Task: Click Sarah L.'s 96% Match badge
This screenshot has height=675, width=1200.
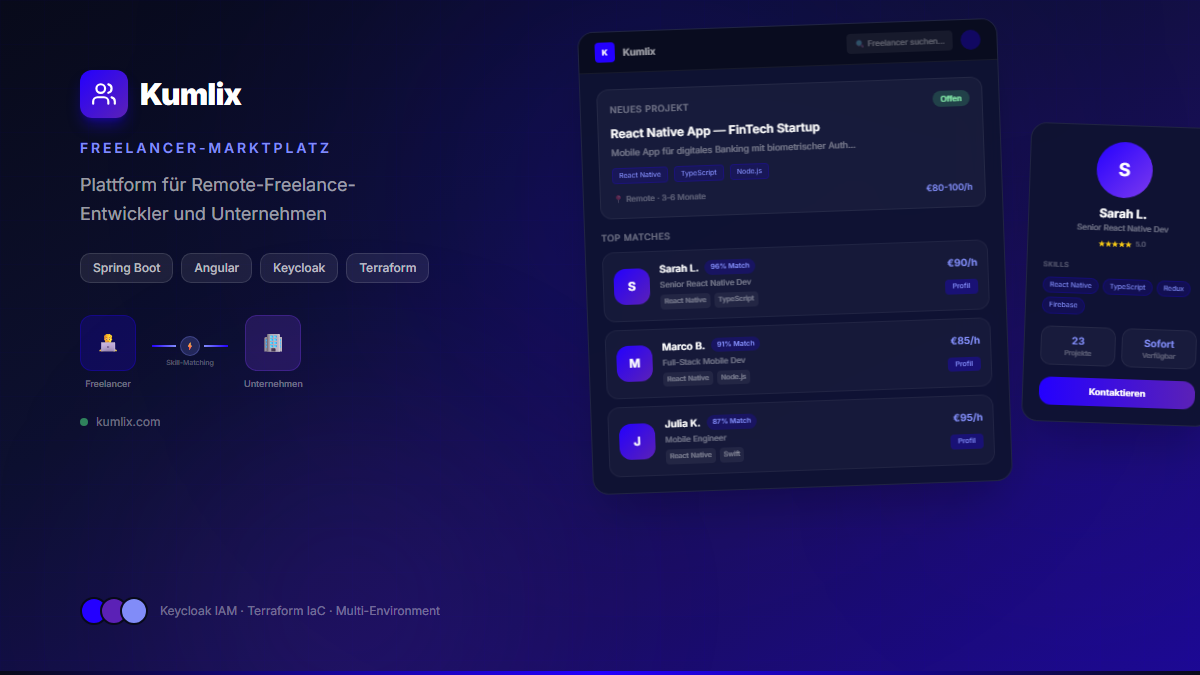Action: pos(730,266)
